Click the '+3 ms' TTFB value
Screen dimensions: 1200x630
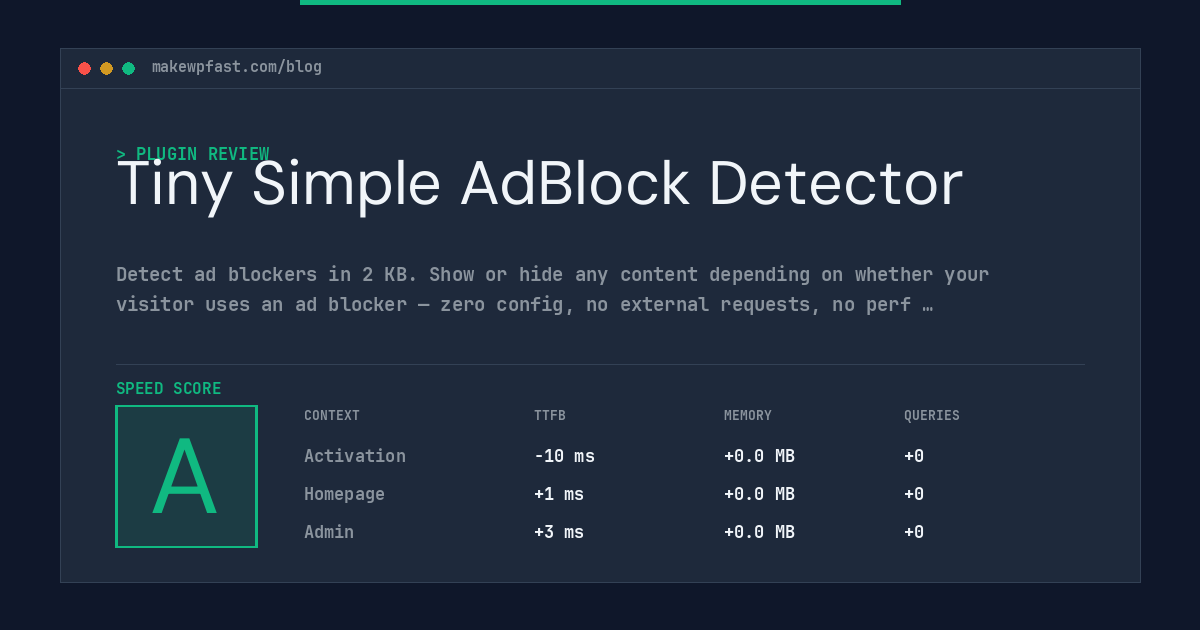(559, 532)
